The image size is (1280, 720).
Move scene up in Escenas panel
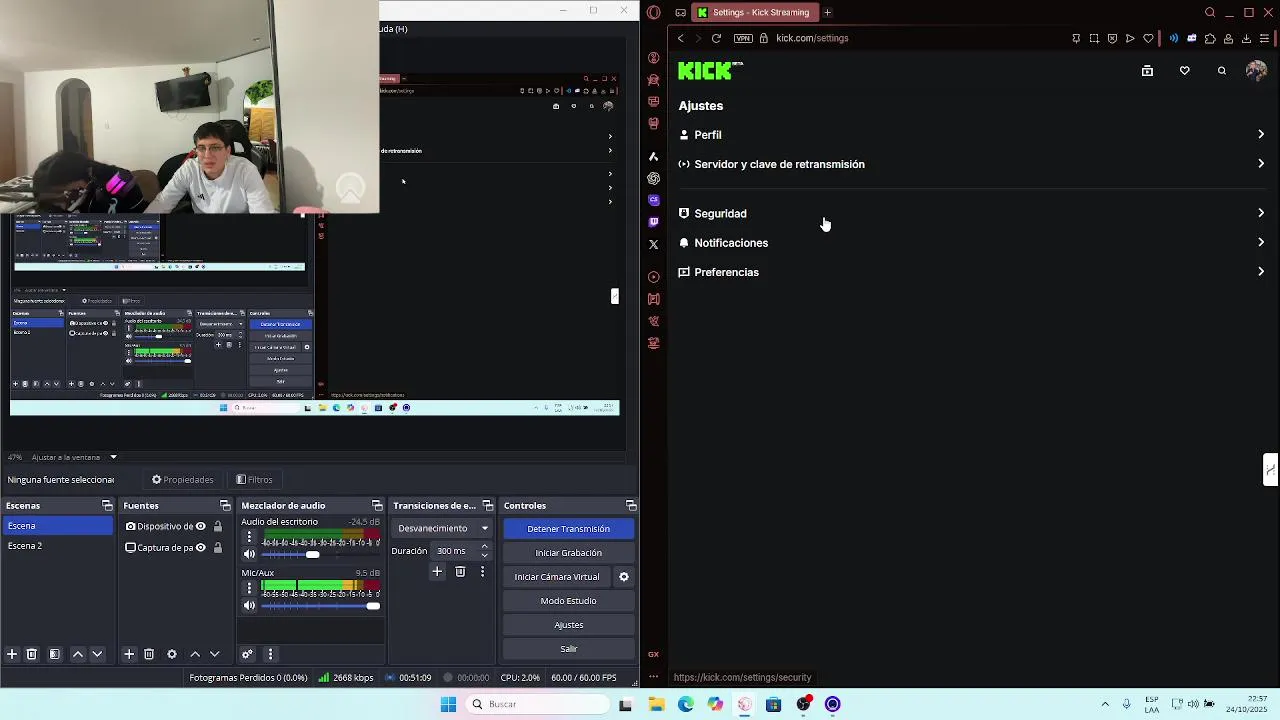78,654
